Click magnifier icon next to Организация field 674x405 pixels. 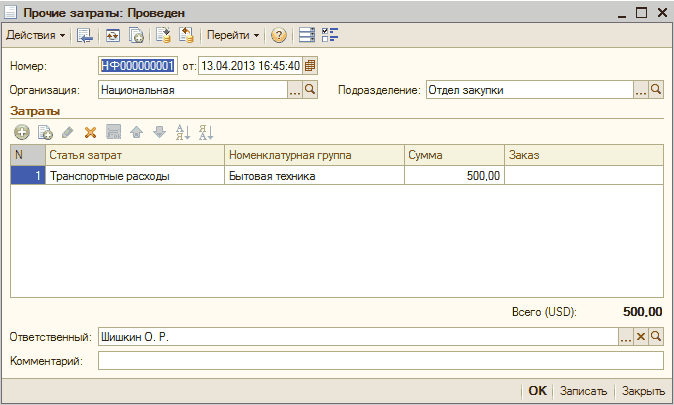click(x=310, y=90)
